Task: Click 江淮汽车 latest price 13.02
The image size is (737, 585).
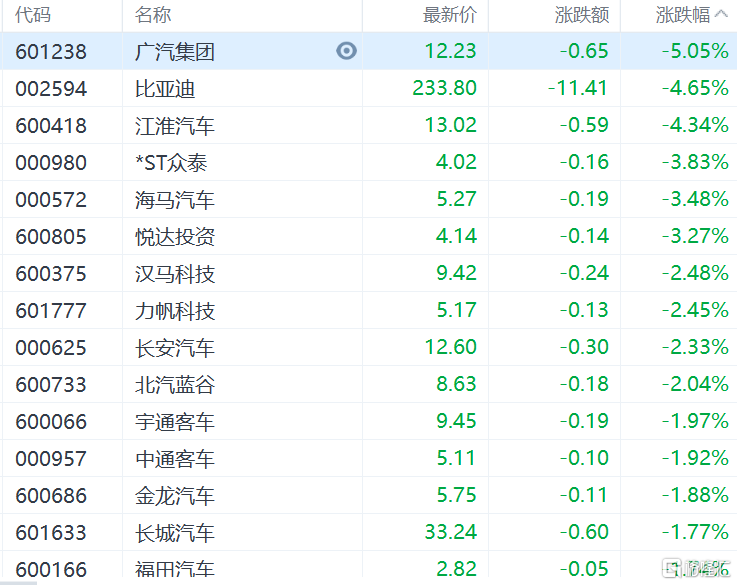Action: point(450,125)
